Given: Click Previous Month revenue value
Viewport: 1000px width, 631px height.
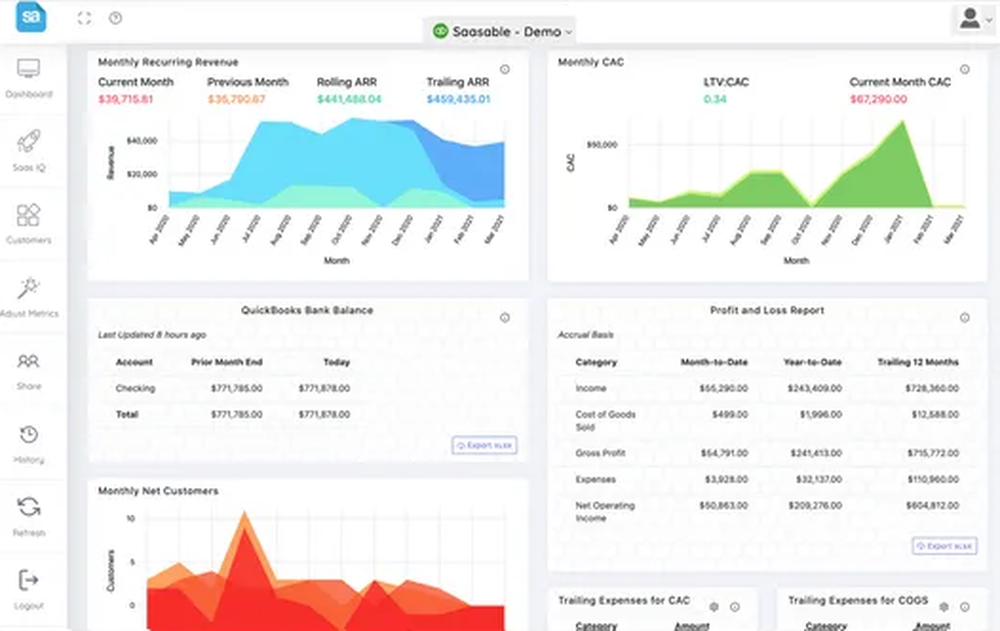Looking at the screenshot, I should (236, 99).
